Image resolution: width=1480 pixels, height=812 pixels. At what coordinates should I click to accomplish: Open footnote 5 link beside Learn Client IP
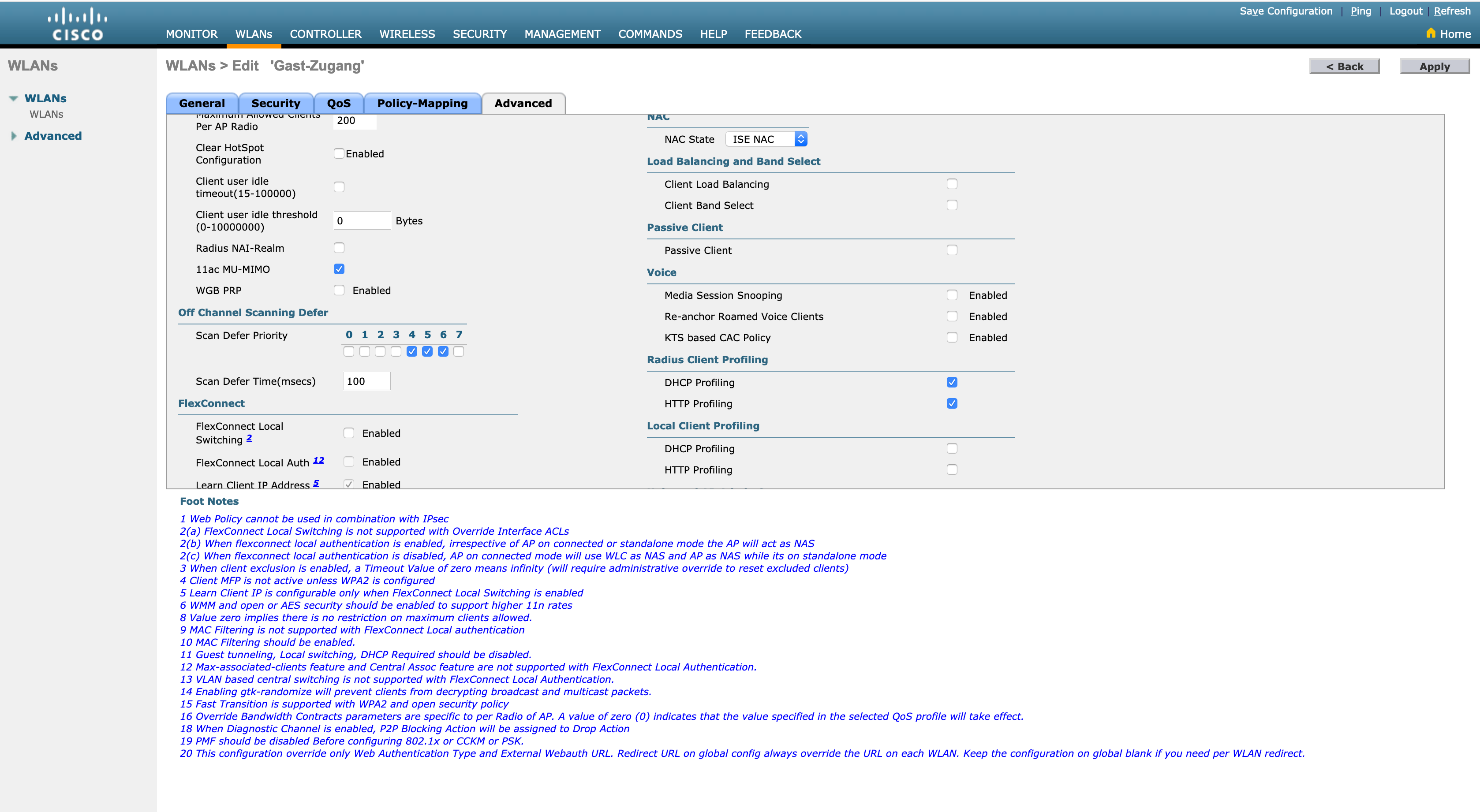point(315,483)
